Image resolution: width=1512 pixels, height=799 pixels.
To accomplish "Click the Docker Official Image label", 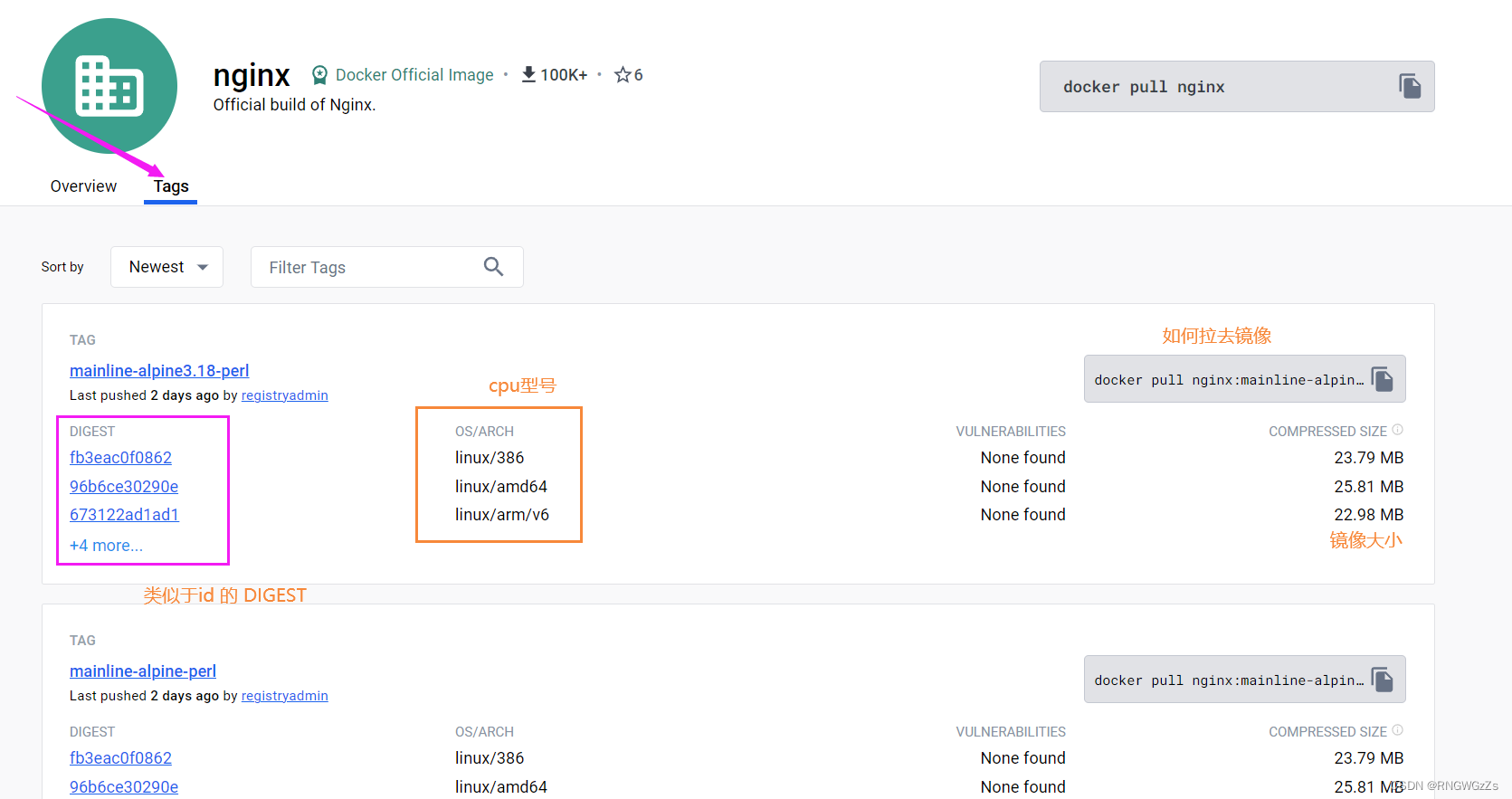I will [414, 75].
